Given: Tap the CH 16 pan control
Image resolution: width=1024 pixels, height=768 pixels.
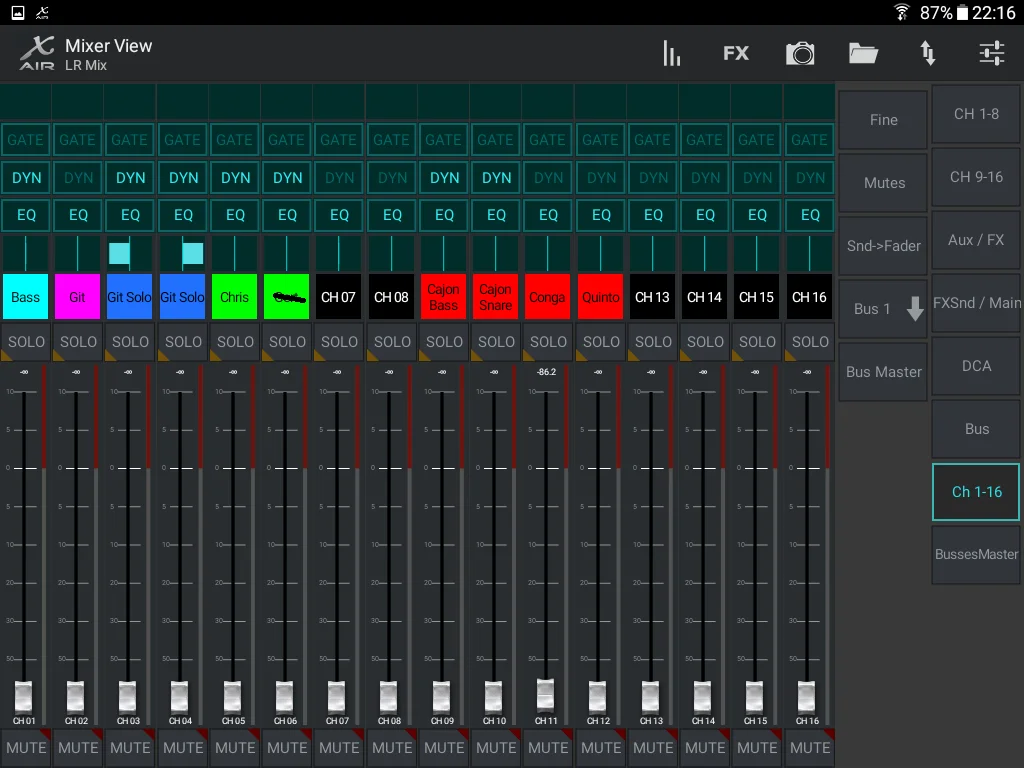Looking at the screenshot, I should pyautogui.click(x=809, y=253).
